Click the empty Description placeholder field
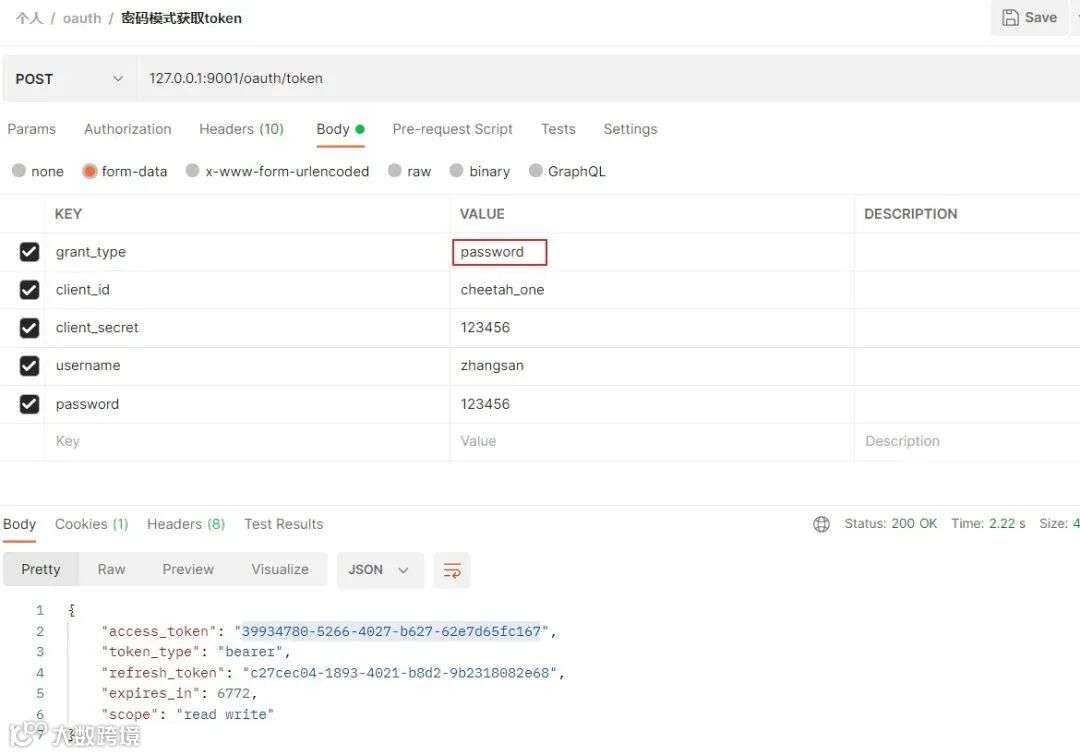Image resolution: width=1080 pixels, height=755 pixels. click(x=967, y=441)
